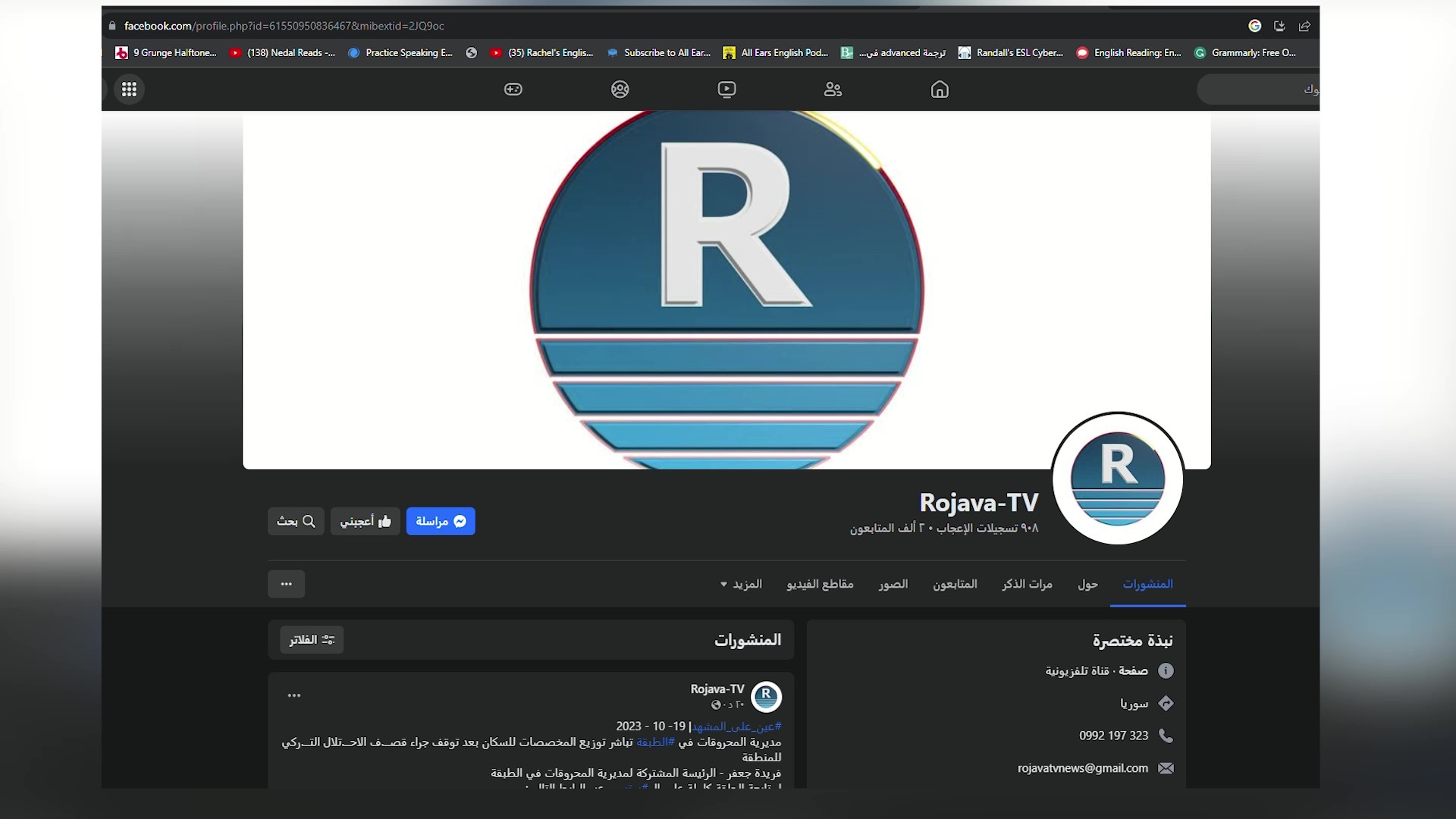Select the المنشورات posts tab
This screenshot has height=819, width=1456.
coord(1147,584)
